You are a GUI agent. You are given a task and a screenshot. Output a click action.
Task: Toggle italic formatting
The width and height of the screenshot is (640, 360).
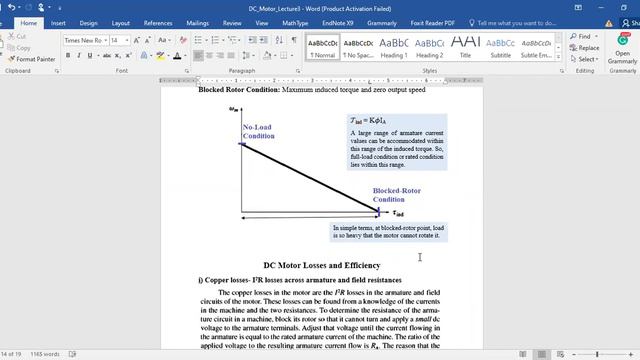79,56
